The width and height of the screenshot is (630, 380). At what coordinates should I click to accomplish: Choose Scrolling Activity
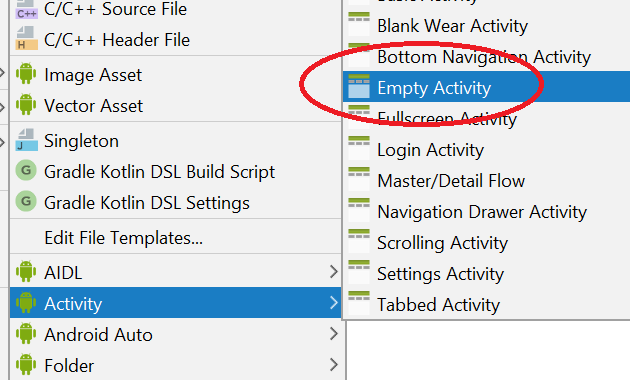click(486, 242)
